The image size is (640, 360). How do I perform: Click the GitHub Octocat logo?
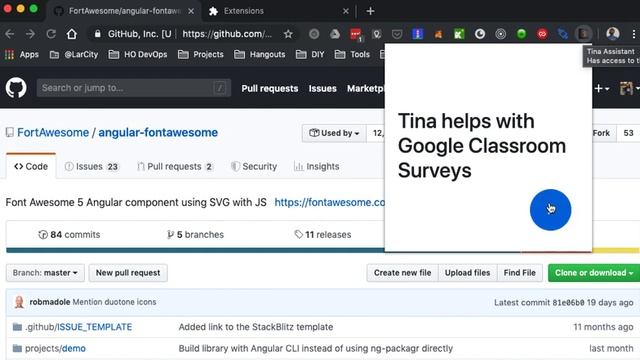coord(16,88)
